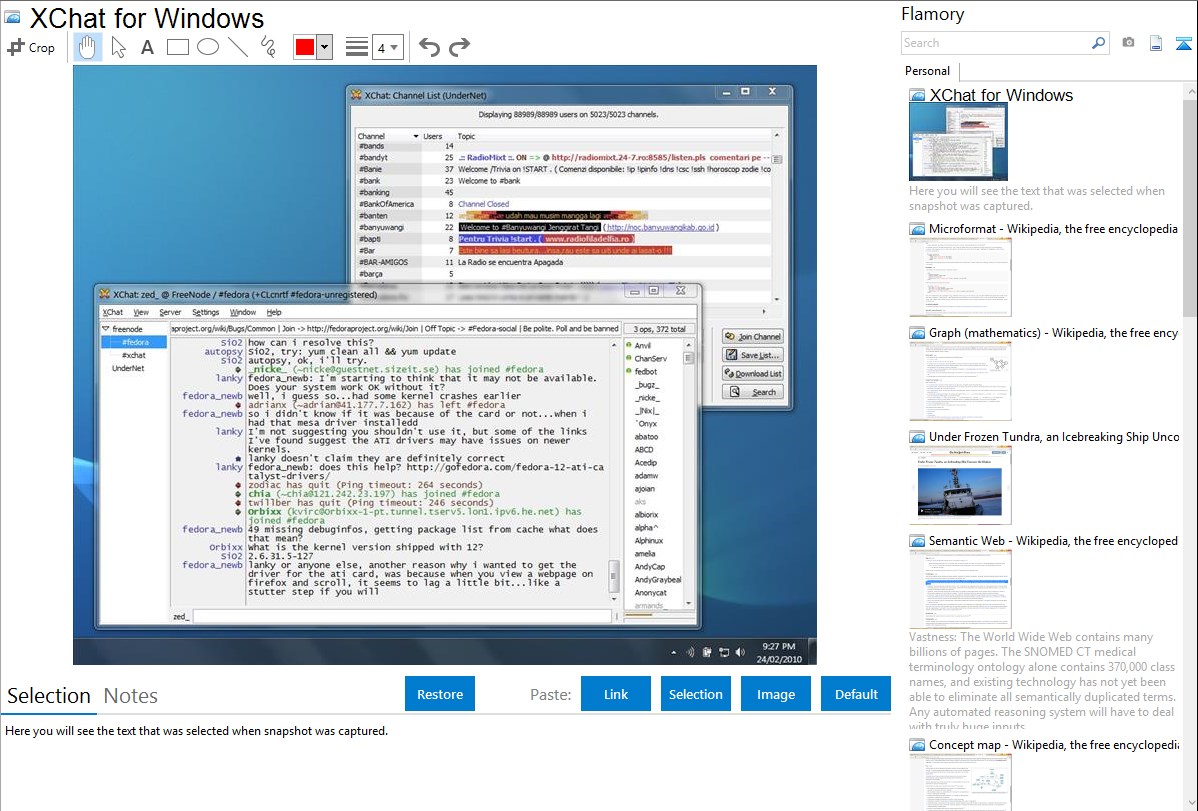Open the Under Frozen Tundra ship thumbnail
Screen dimensions: 1198x811
(960, 485)
